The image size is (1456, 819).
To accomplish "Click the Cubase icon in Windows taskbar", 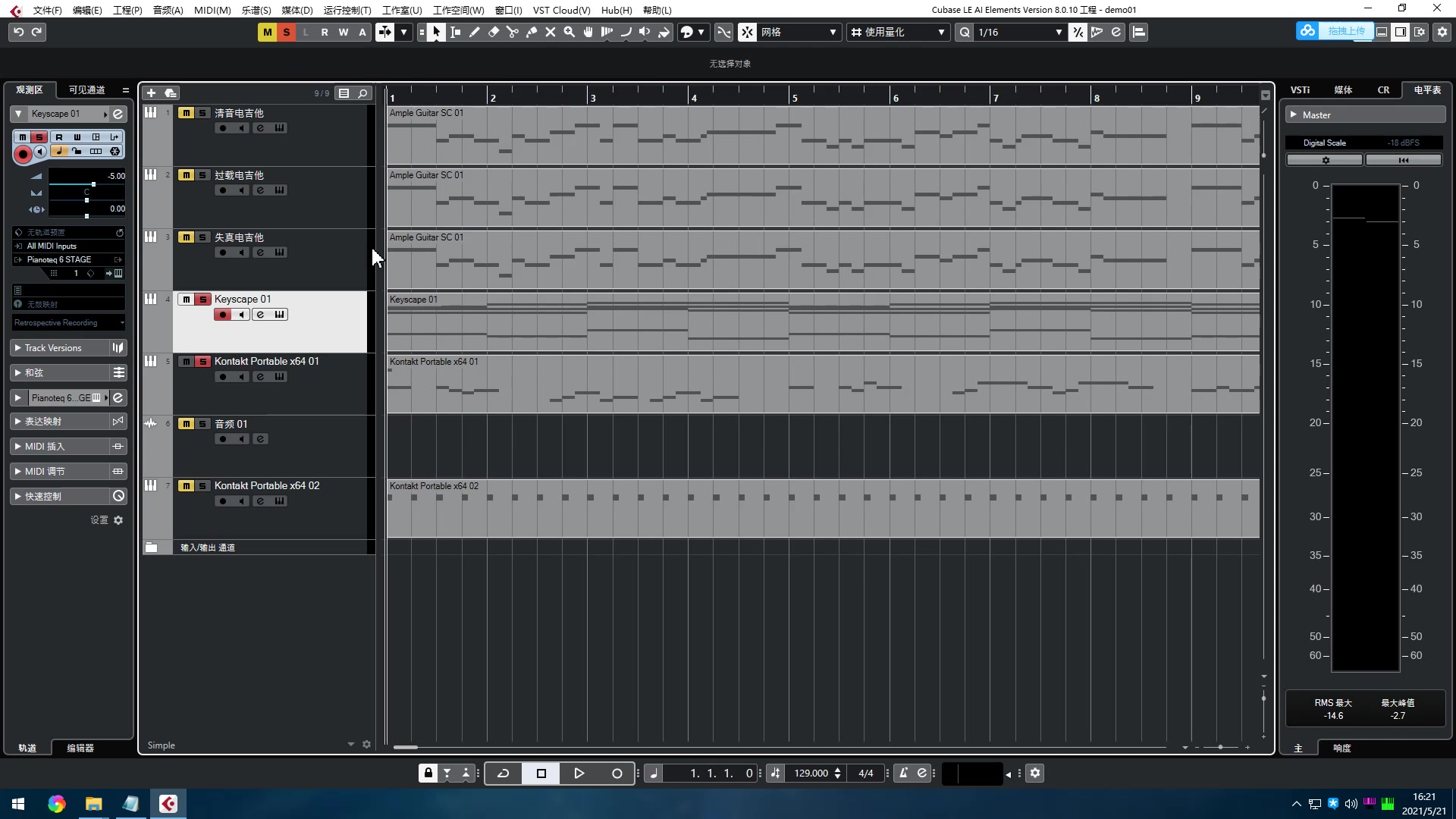I will 168,803.
